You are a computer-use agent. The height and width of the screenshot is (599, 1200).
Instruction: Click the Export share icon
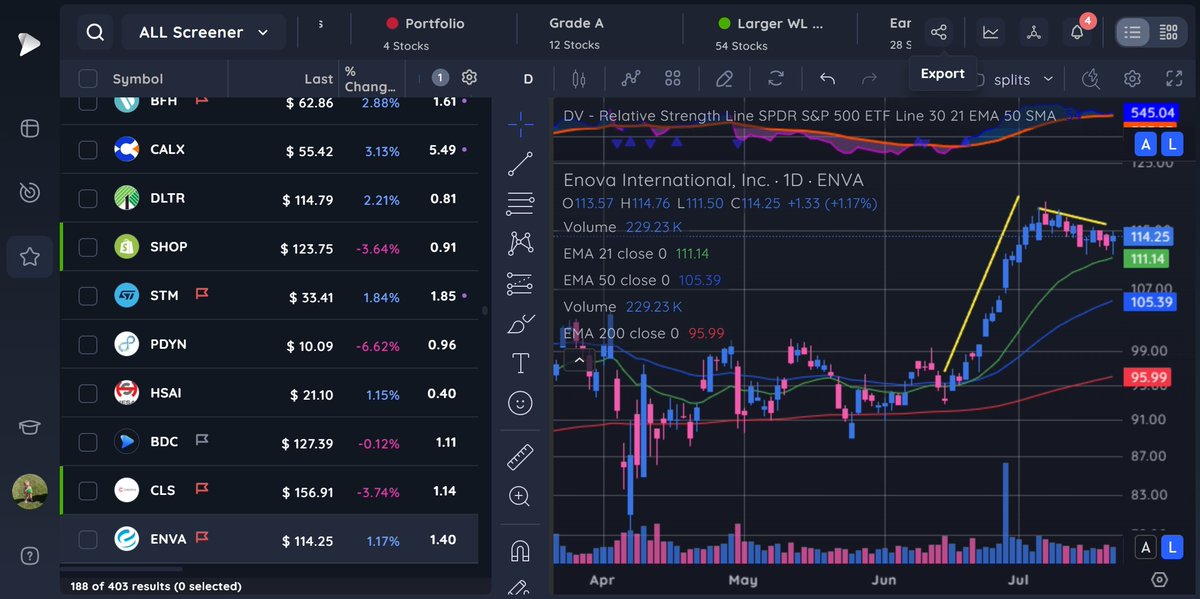click(x=938, y=32)
